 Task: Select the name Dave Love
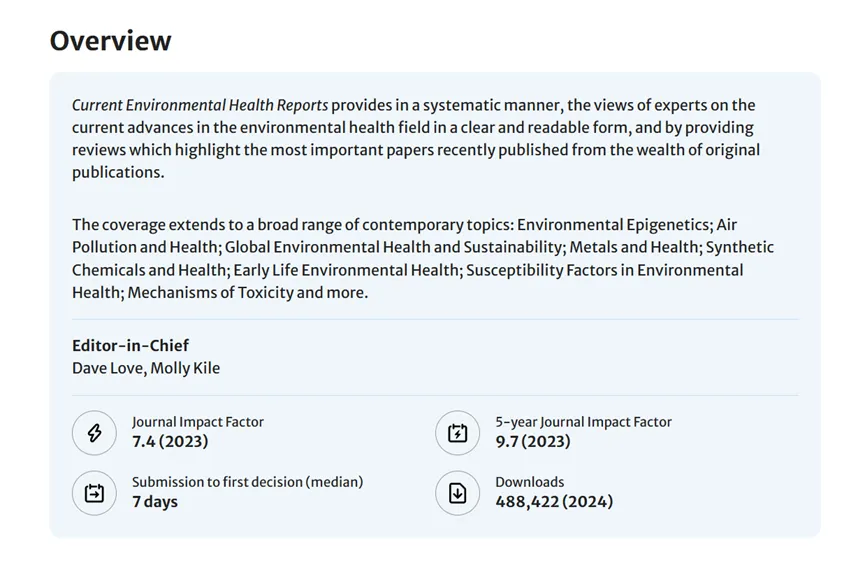[108, 368]
